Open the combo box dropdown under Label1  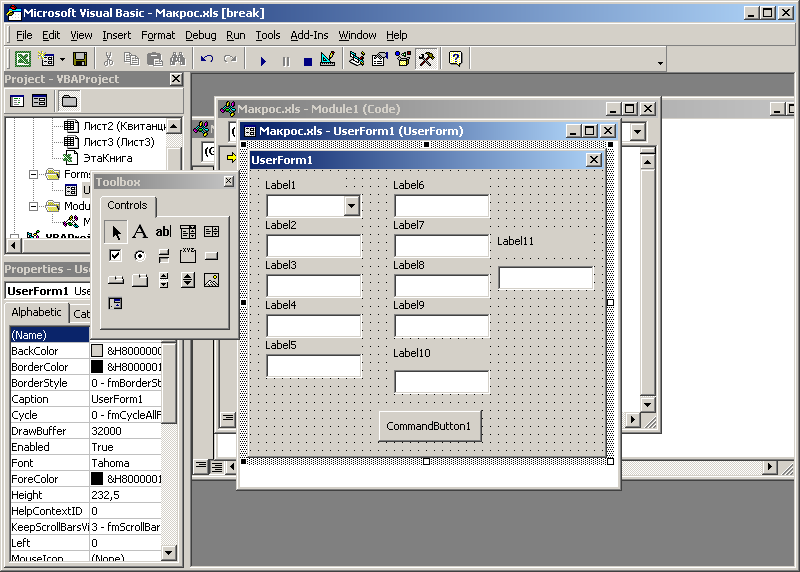point(352,206)
